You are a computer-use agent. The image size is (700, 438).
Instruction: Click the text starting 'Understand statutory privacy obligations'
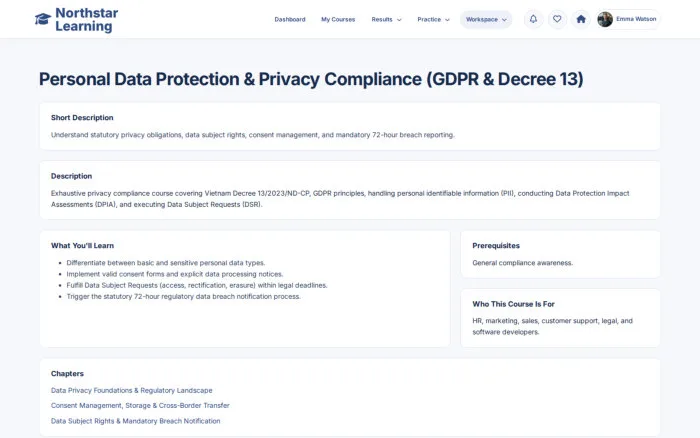253,135
